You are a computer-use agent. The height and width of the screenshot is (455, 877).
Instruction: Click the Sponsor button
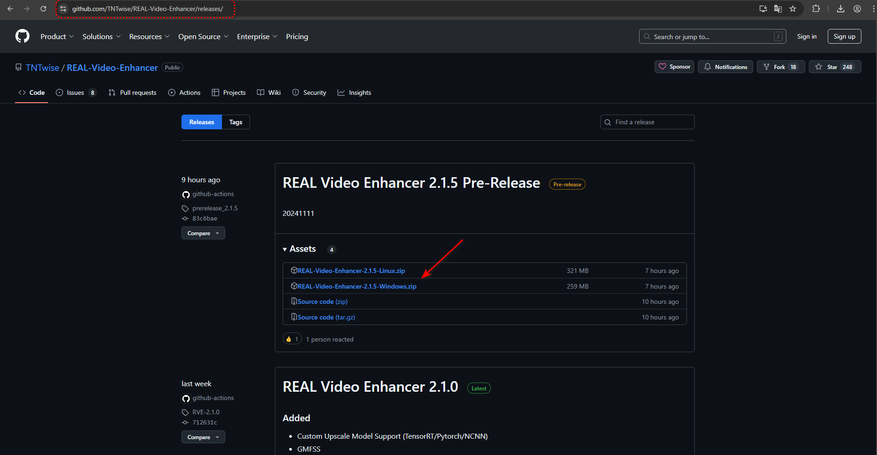point(674,67)
